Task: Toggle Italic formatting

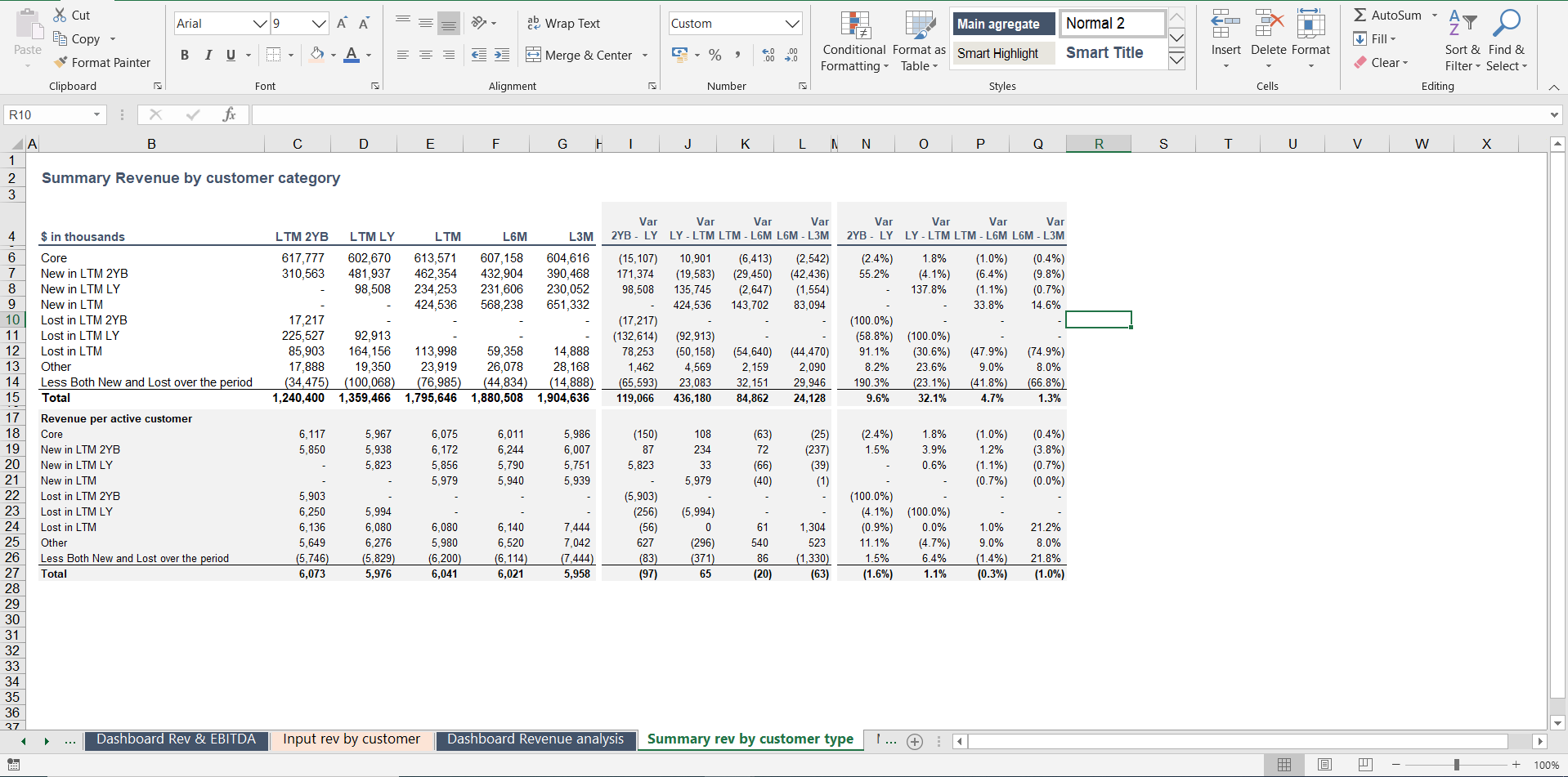Action: point(208,55)
